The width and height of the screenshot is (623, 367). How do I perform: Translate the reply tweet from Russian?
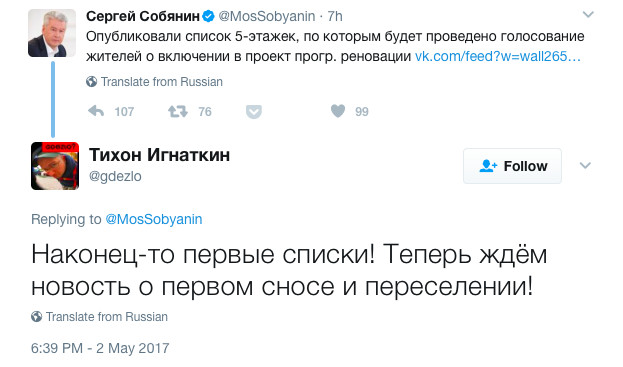[106, 317]
